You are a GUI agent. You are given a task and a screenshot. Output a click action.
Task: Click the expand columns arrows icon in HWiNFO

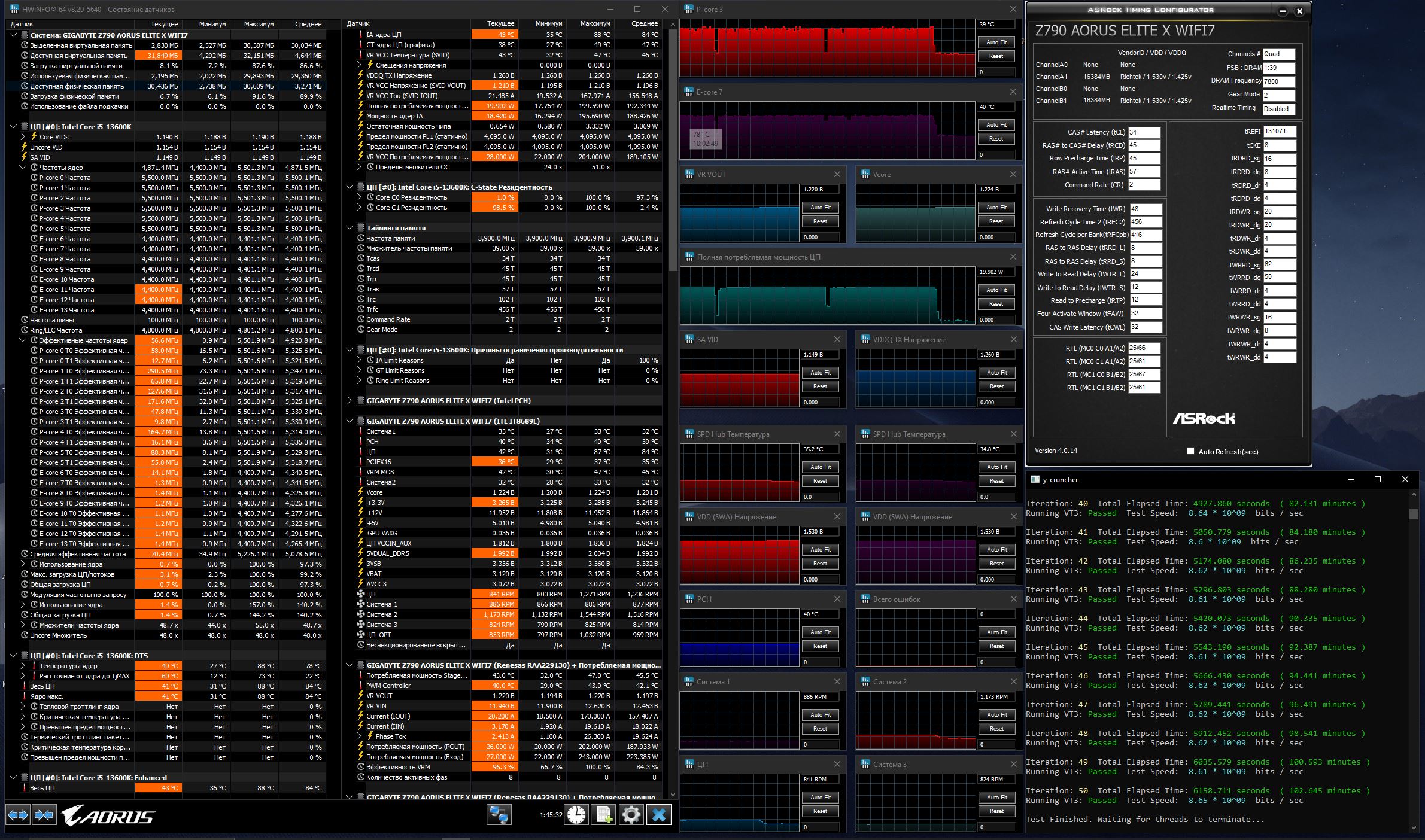[18, 815]
